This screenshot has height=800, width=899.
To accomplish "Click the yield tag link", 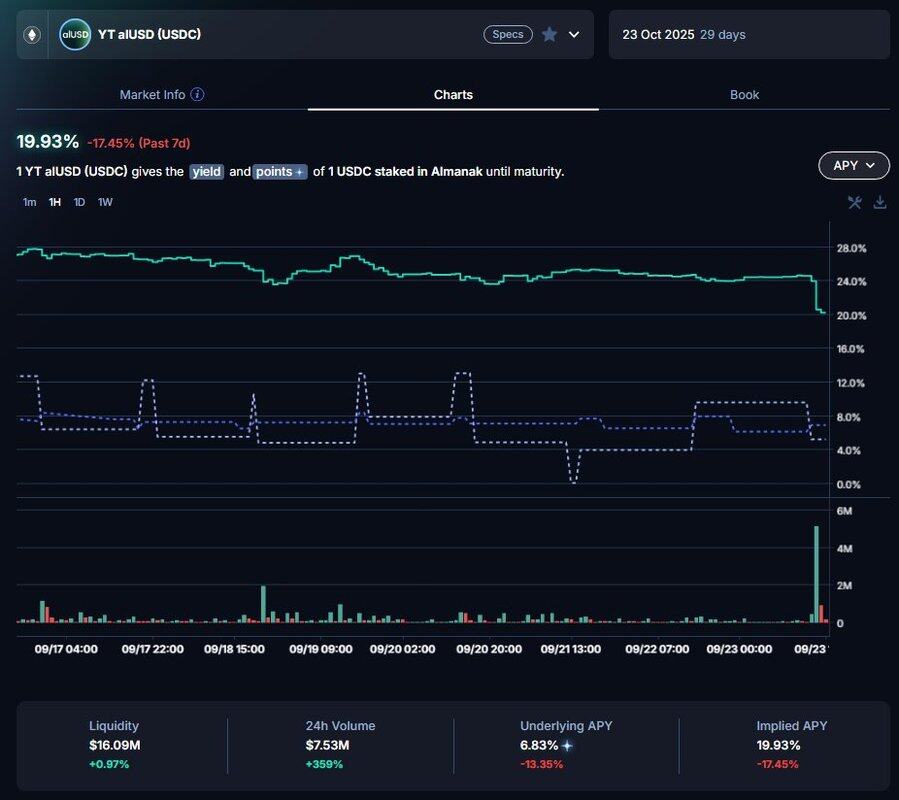I will point(207,172).
